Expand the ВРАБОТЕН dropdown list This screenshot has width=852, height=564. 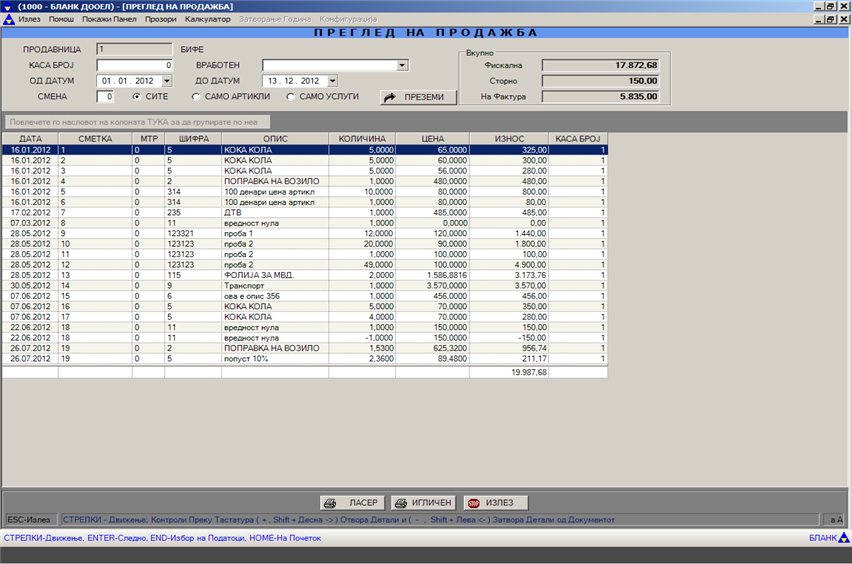pos(402,66)
